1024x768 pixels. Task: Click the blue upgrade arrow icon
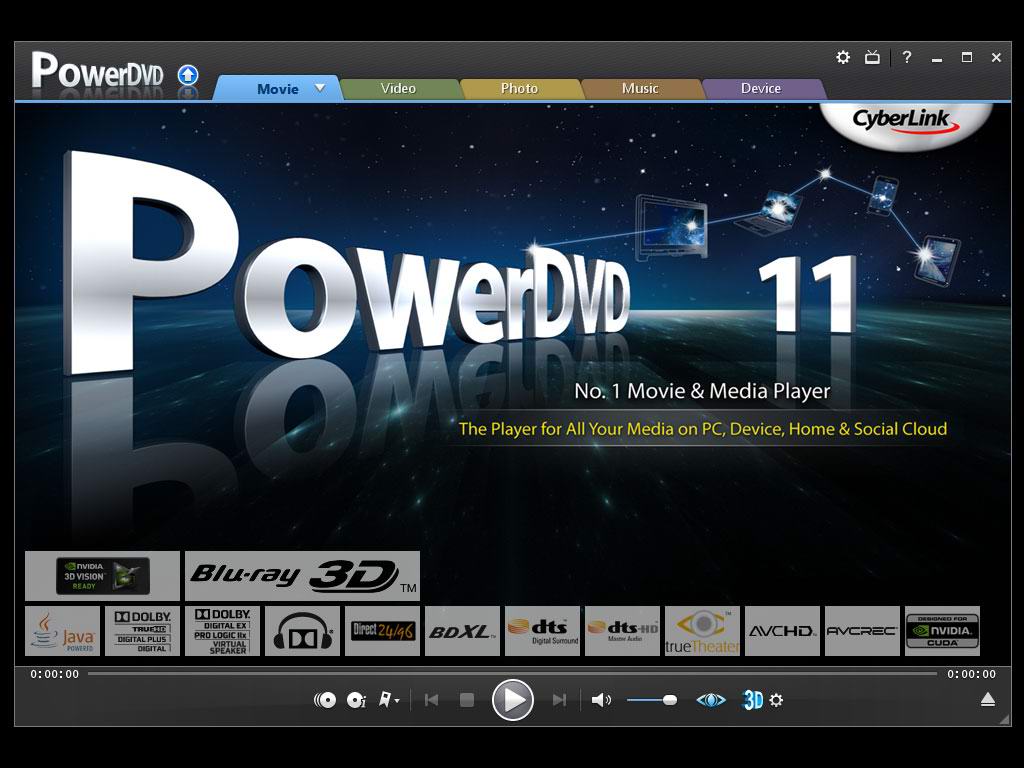click(188, 75)
